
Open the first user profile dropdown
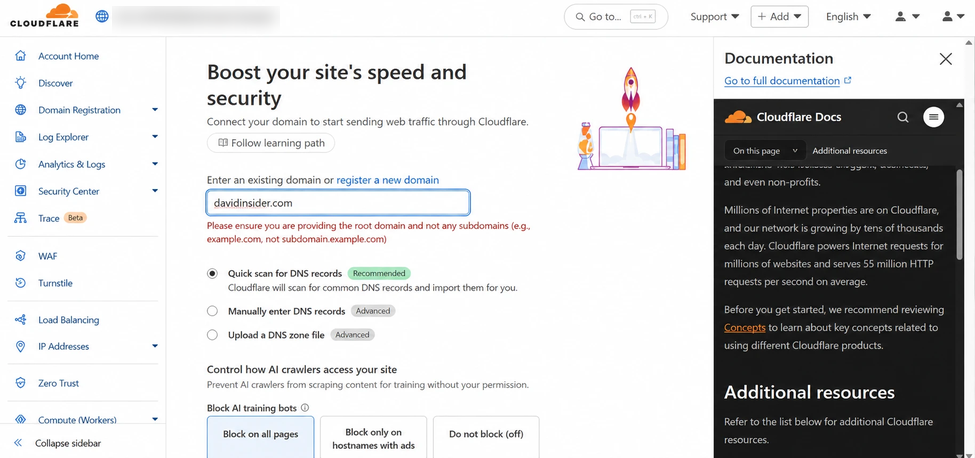click(x=907, y=17)
